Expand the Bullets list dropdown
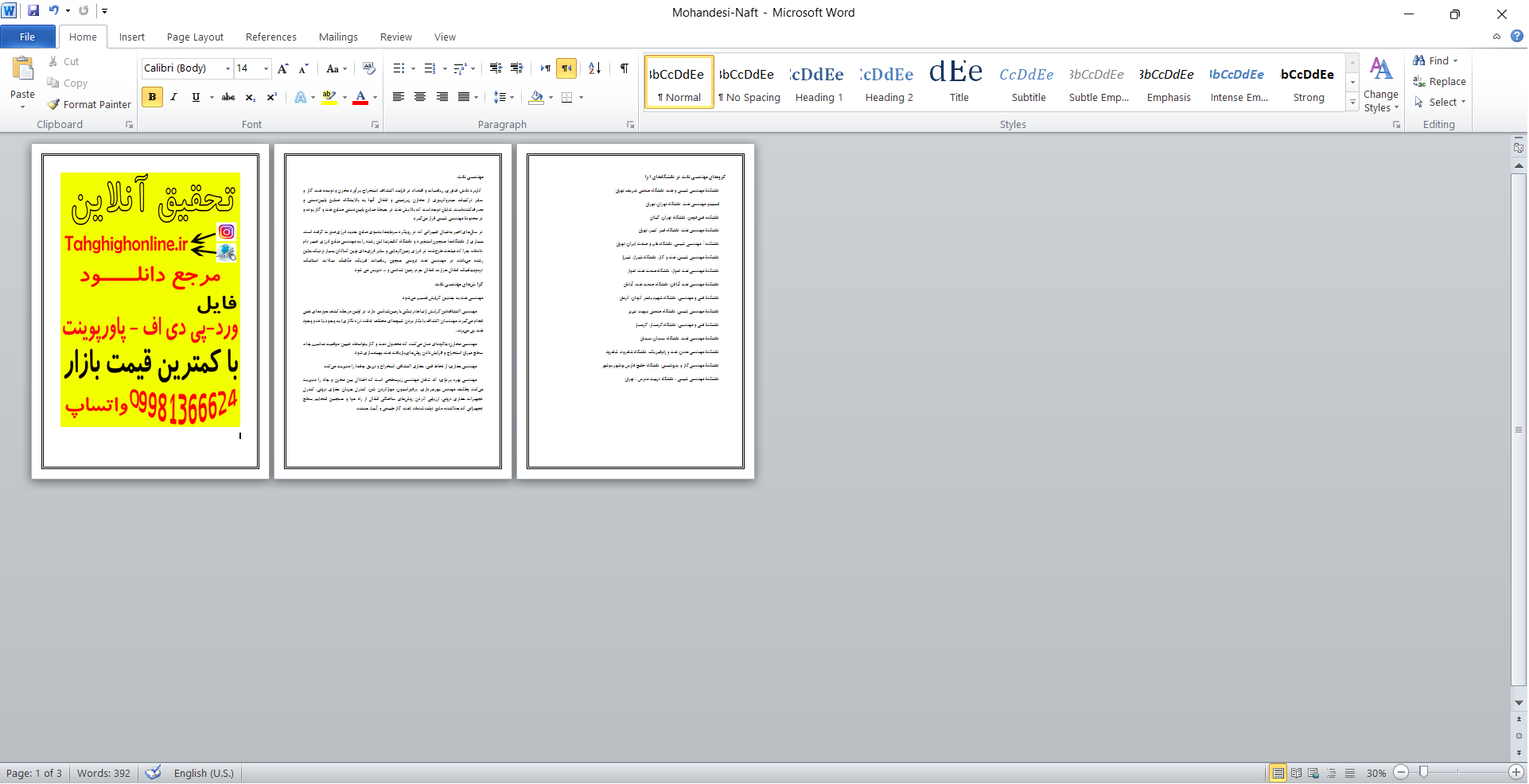Viewport: 1529px width, 784px height. tap(414, 68)
